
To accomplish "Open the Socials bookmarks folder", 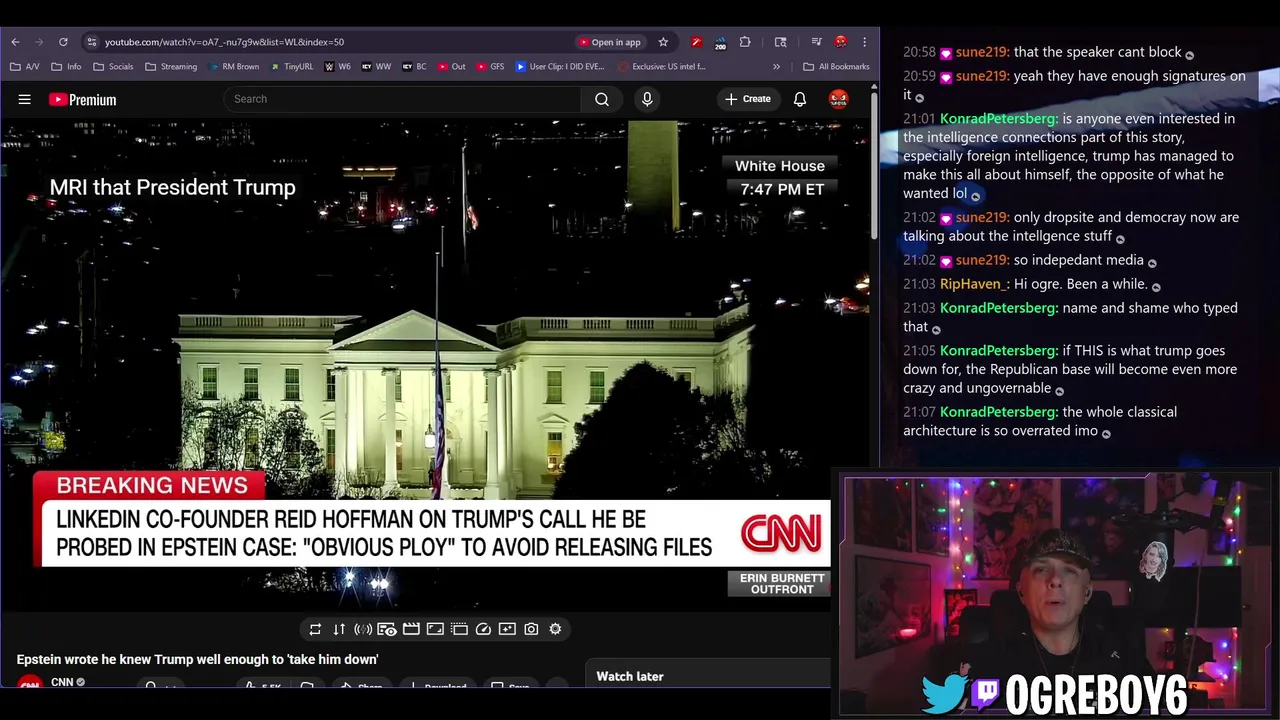I will [113, 67].
